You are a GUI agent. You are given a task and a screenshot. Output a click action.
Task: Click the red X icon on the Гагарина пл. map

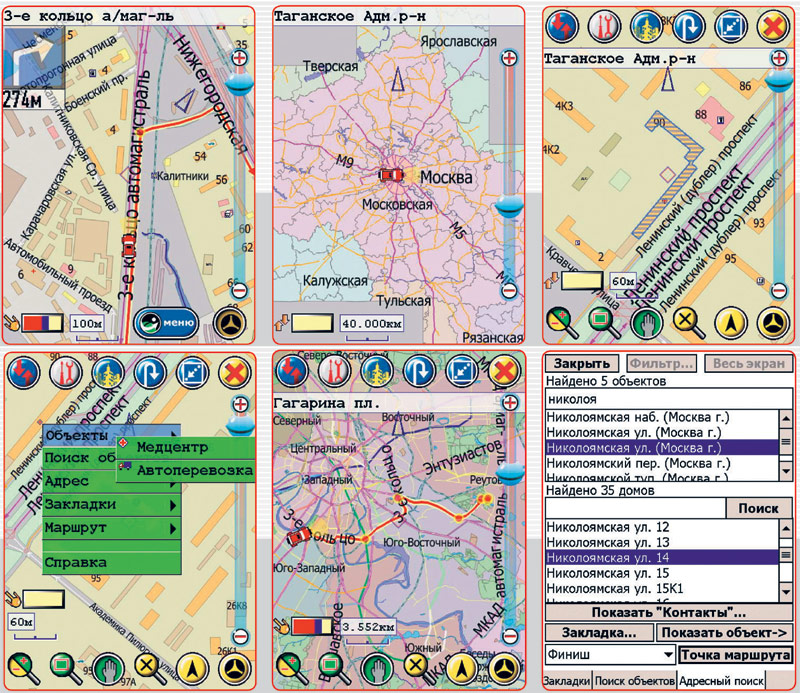tap(504, 370)
